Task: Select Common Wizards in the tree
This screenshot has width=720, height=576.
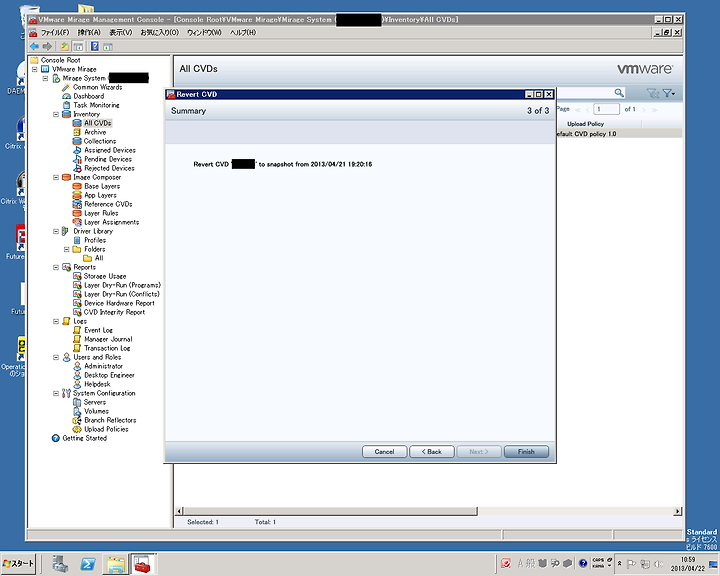Action: 97,87
